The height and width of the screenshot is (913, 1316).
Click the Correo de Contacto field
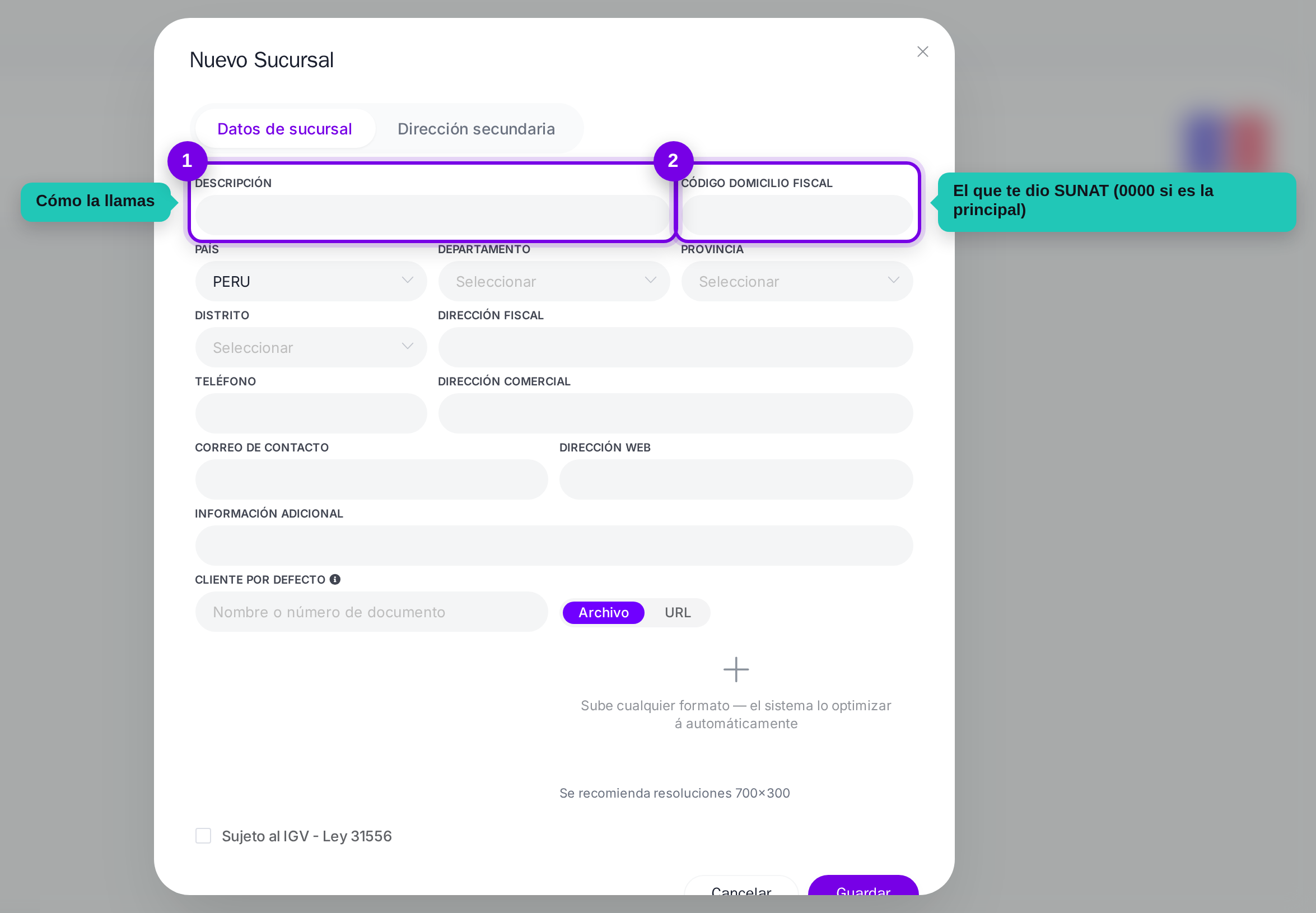tap(371, 479)
